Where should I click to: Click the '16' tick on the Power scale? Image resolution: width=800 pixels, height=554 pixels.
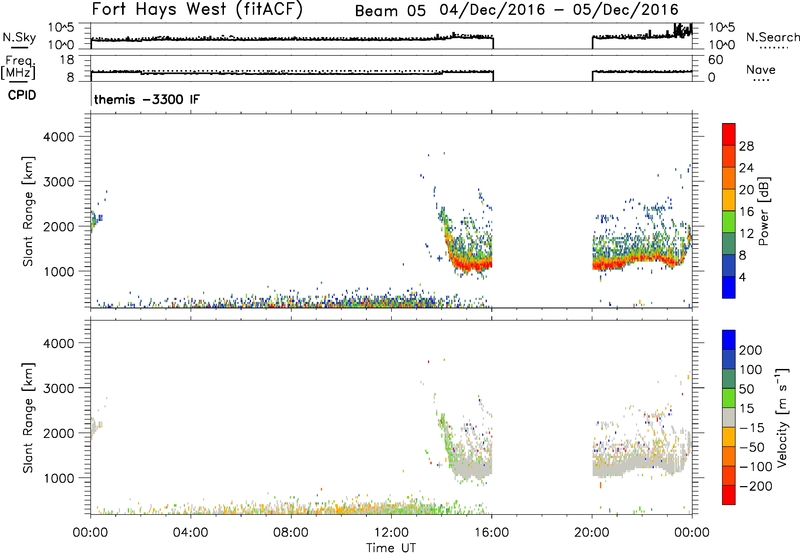(x=746, y=212)
